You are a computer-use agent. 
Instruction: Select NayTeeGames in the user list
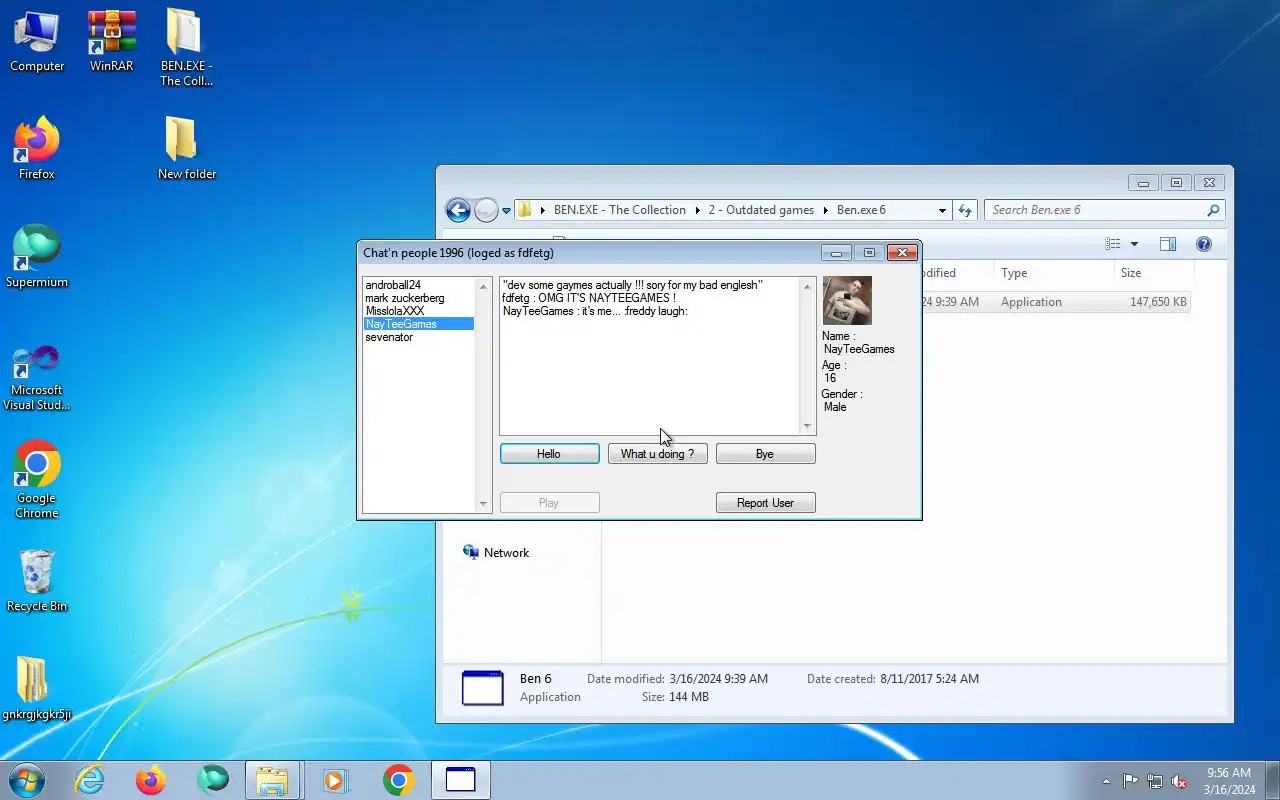click(x=418, y=324)
